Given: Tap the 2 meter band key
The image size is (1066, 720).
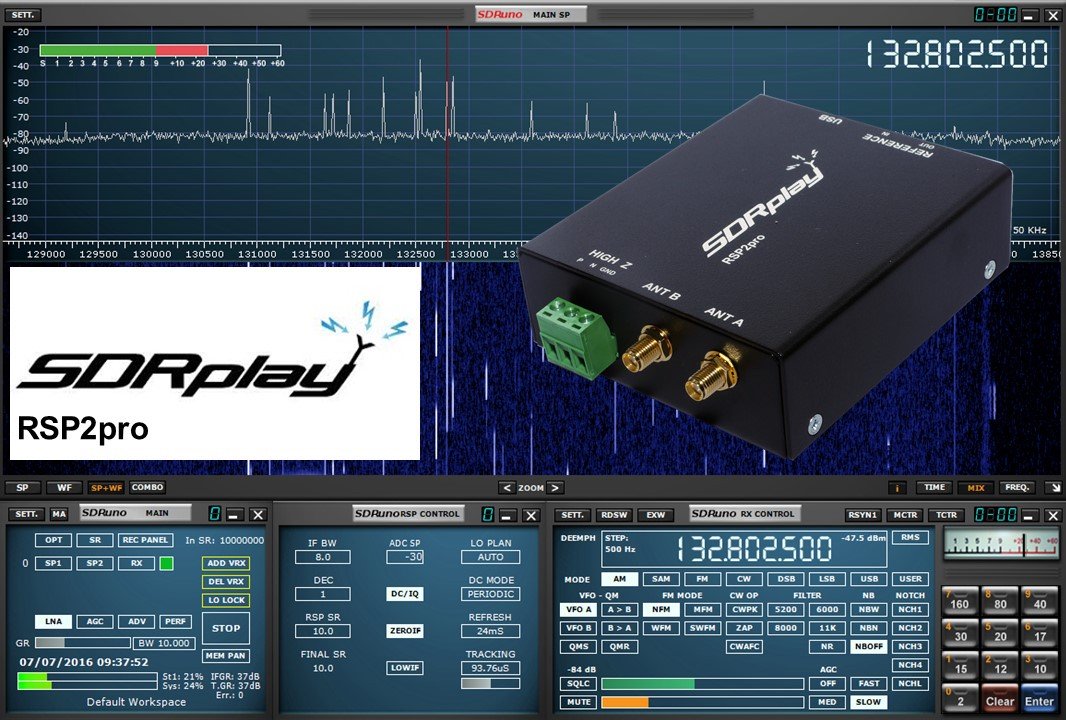Looking at the screenshot, I should point(959,698).
